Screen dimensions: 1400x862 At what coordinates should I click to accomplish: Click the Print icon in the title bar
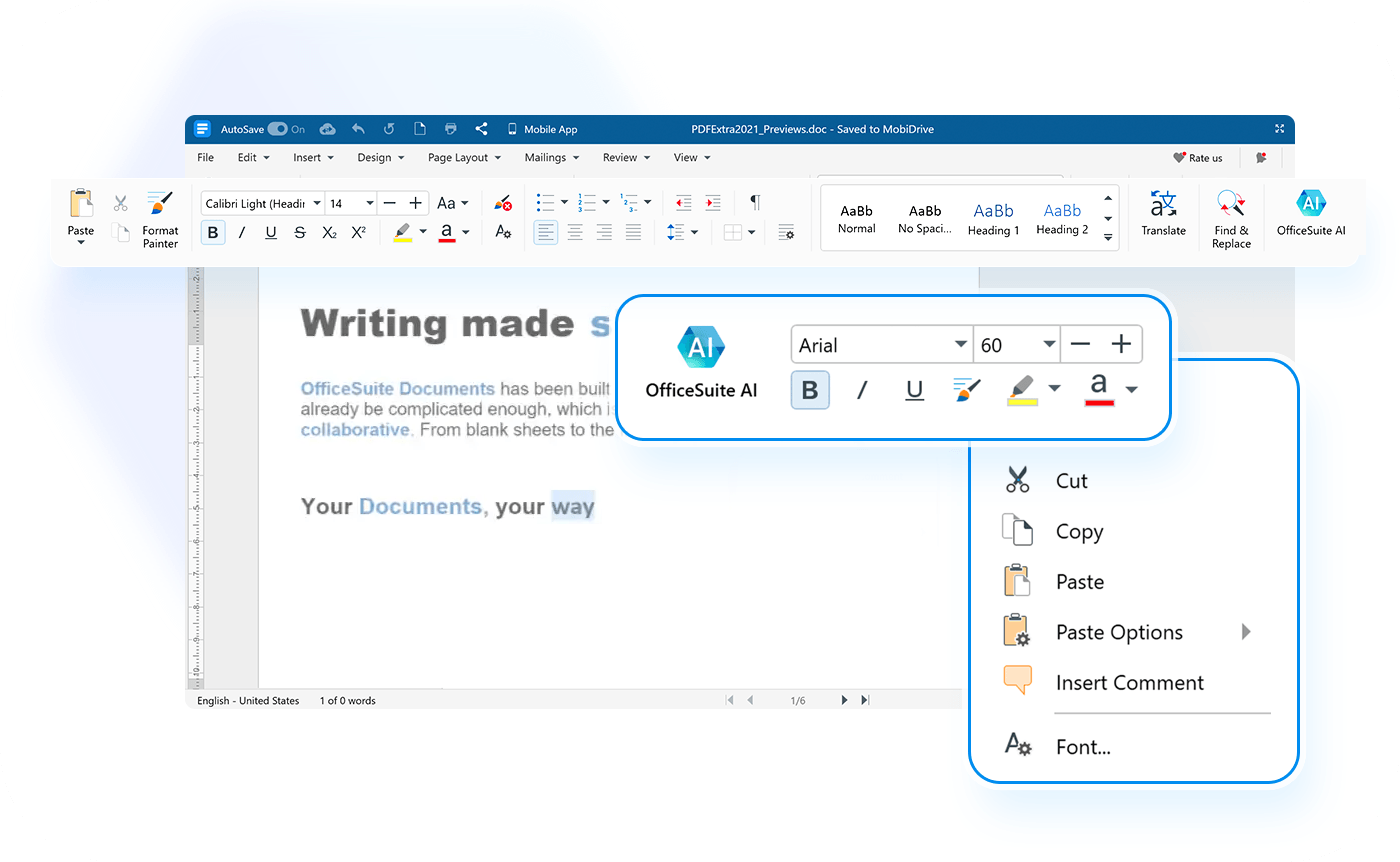point(450,128)
